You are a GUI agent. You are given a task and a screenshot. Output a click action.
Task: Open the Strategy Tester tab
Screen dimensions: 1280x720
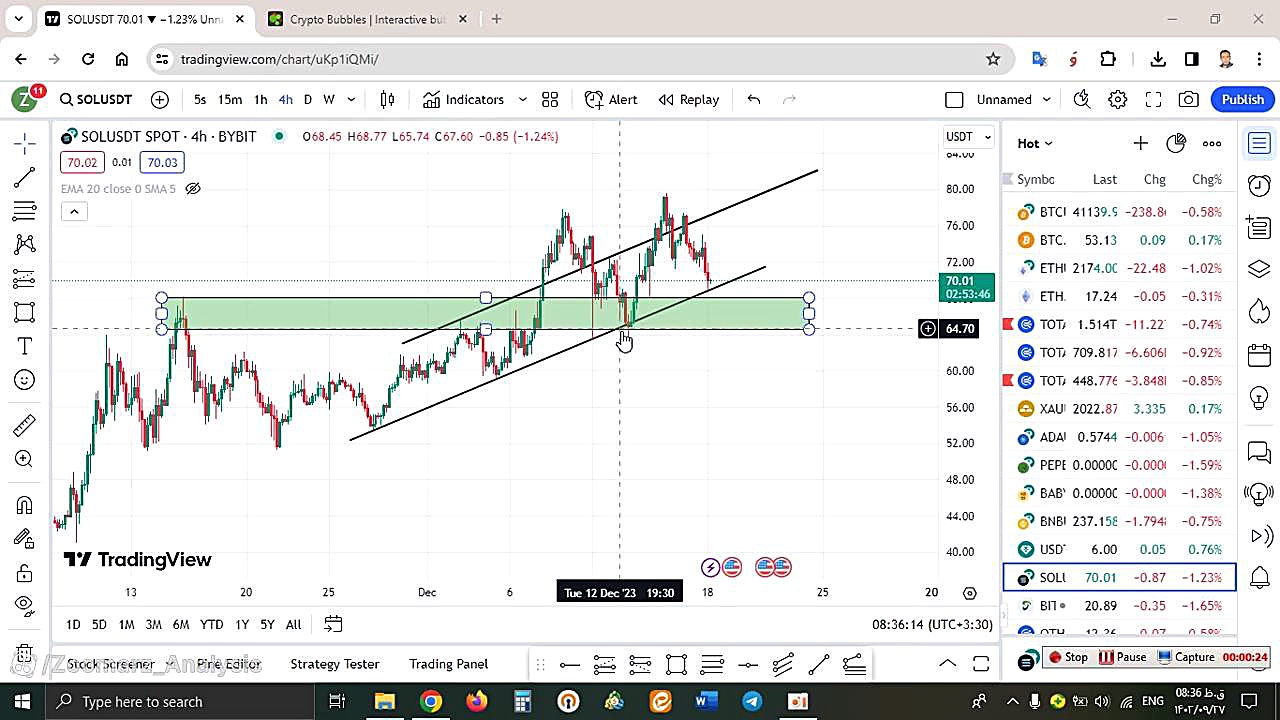pos(335,664)
